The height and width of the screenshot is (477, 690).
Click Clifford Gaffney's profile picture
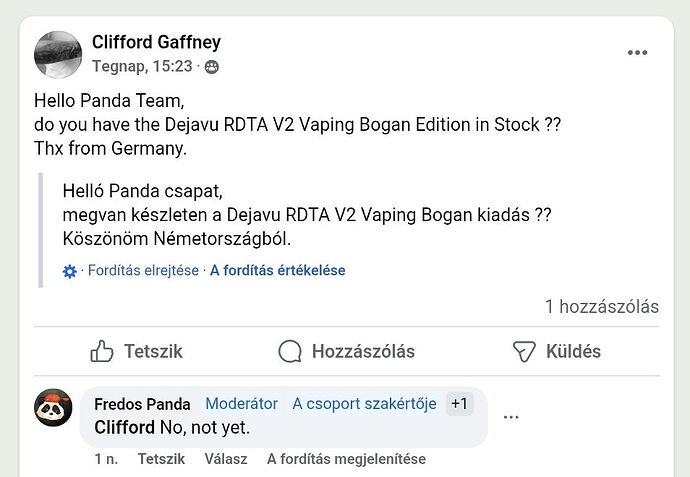(x=58, y=54)
